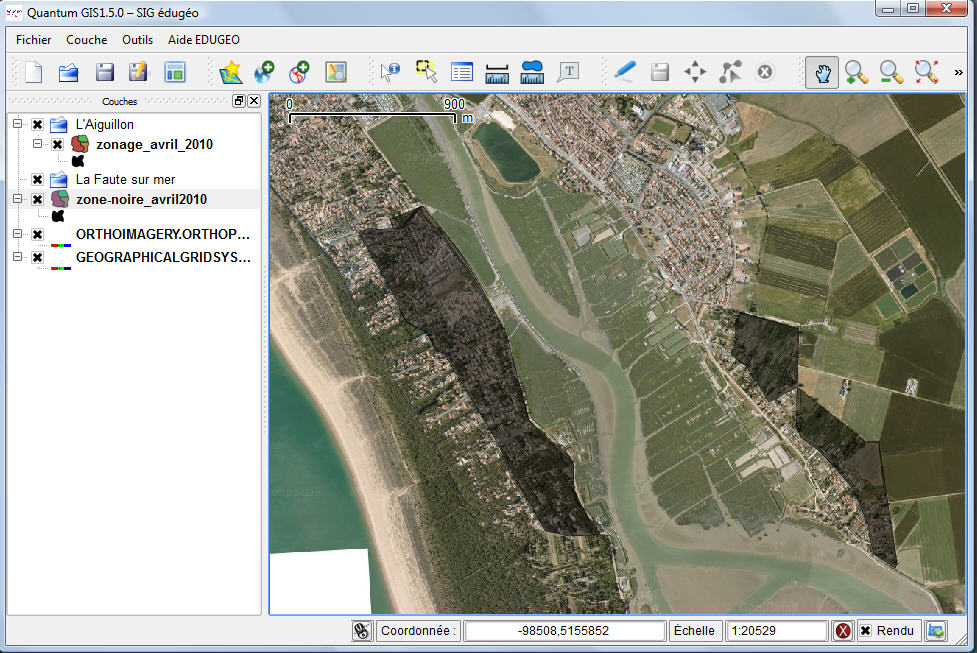Uncheck the zonage_avril_2010 layer visibility
The height and width of the screenshot is (653, 977).
(x=57, y=145)
